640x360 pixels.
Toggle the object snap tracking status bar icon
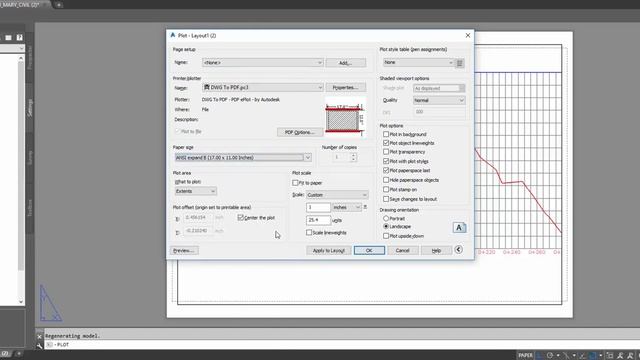(582, 355)
